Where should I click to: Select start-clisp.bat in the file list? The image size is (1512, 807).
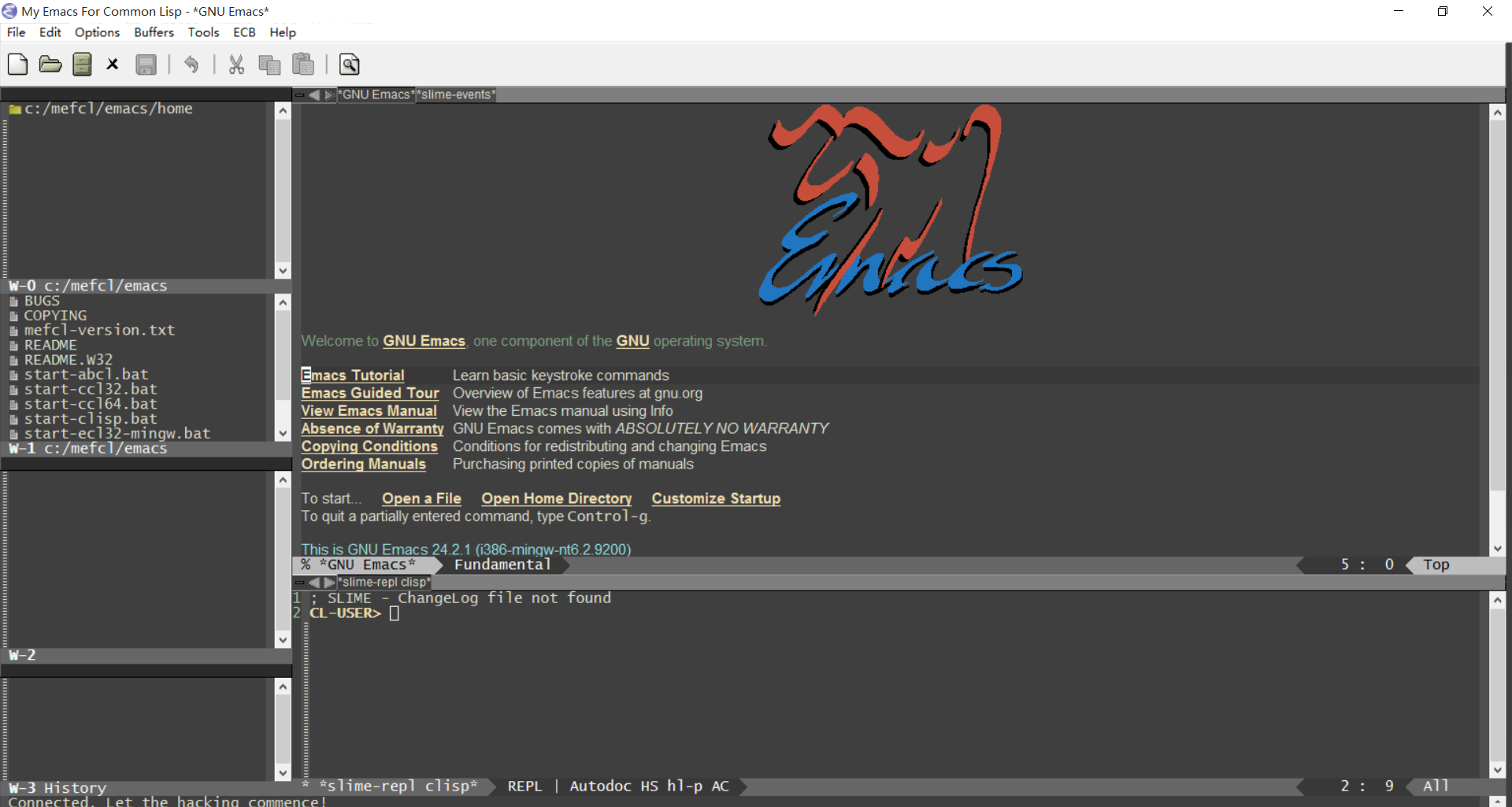tap(91, 420)
